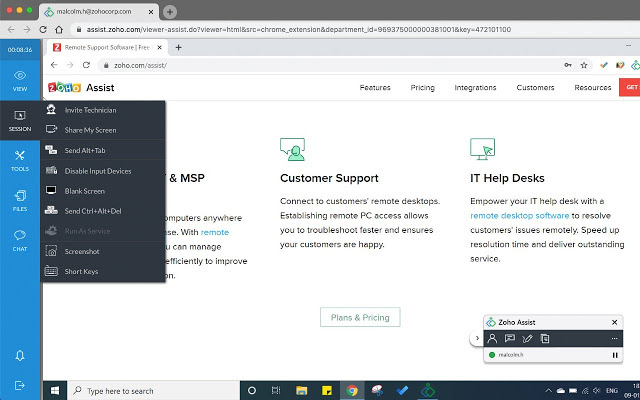Open the Files transfer panel
640x400 pixels.
point(20,200)
